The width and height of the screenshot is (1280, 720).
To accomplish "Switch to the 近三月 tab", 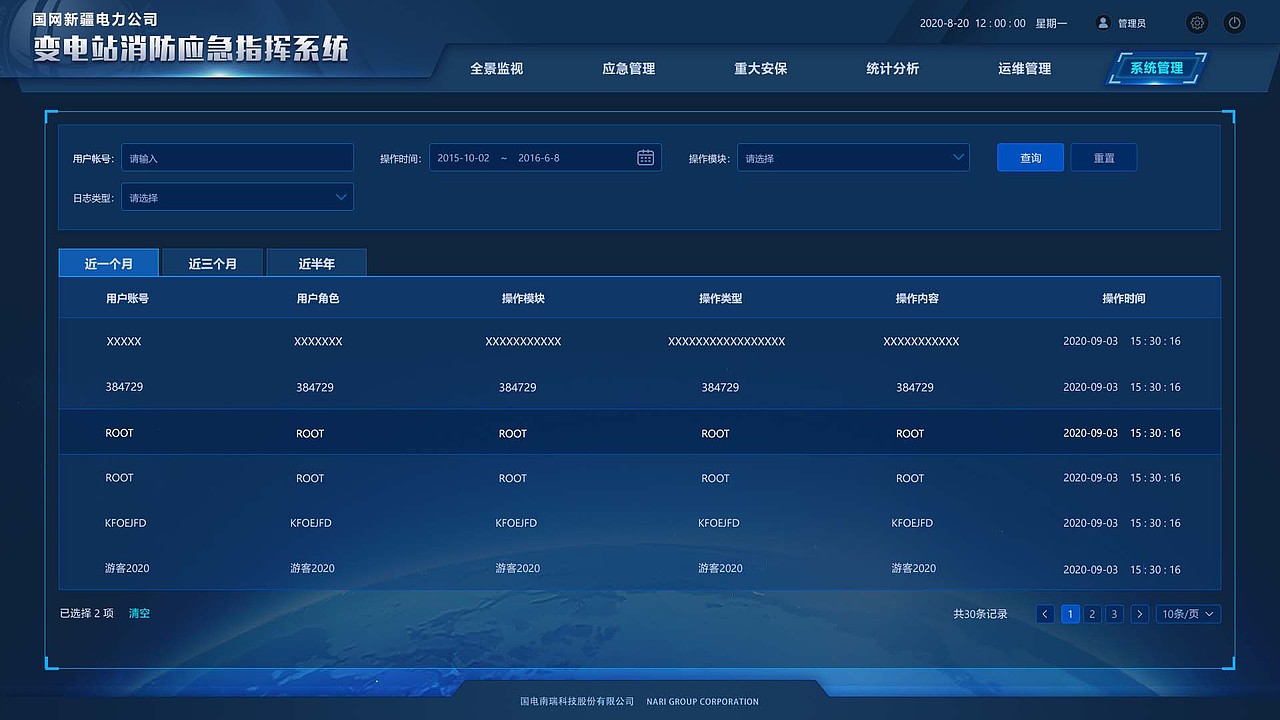I will pos(212,263).
